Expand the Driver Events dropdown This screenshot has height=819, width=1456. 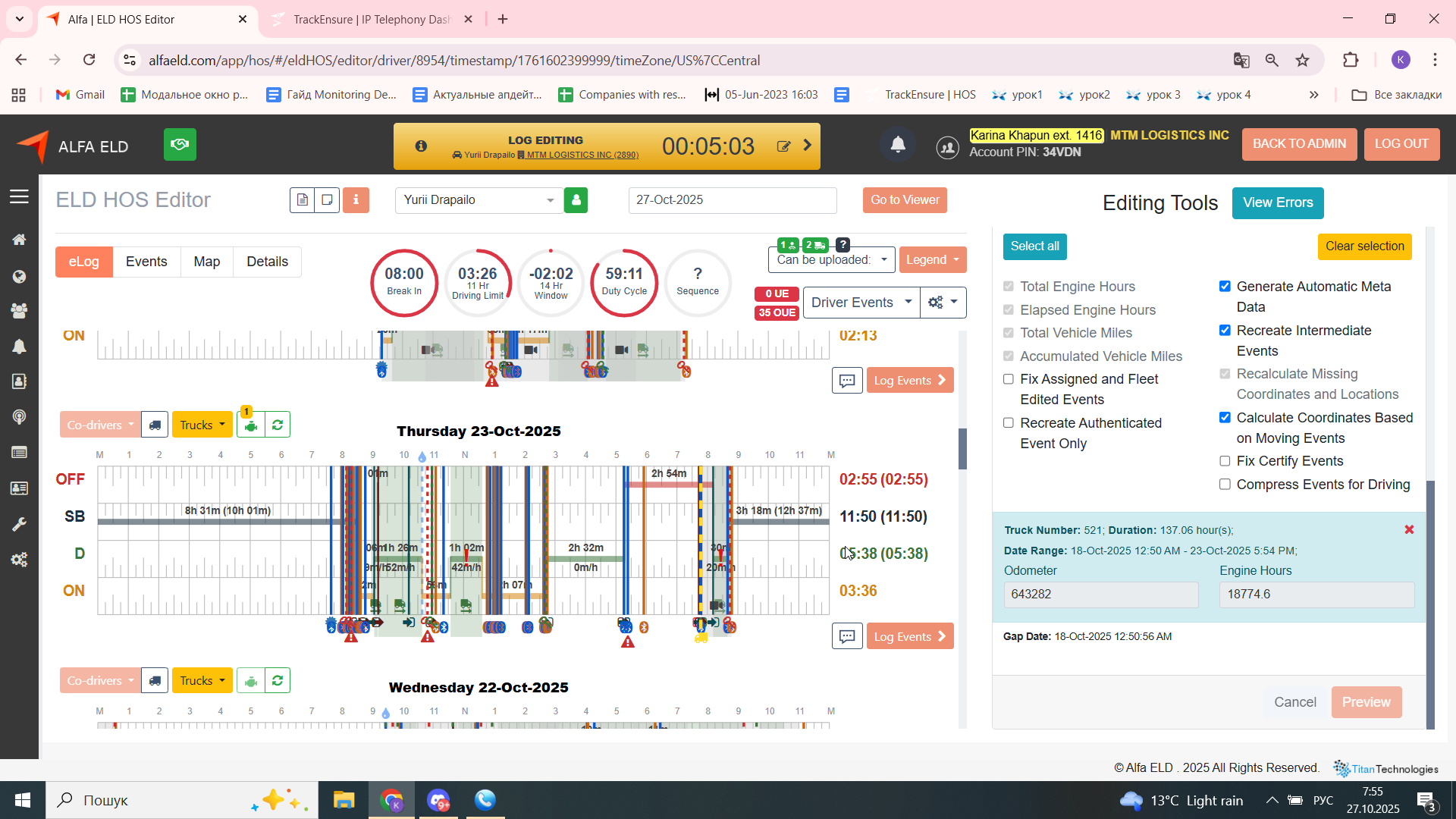click(861, 303)
